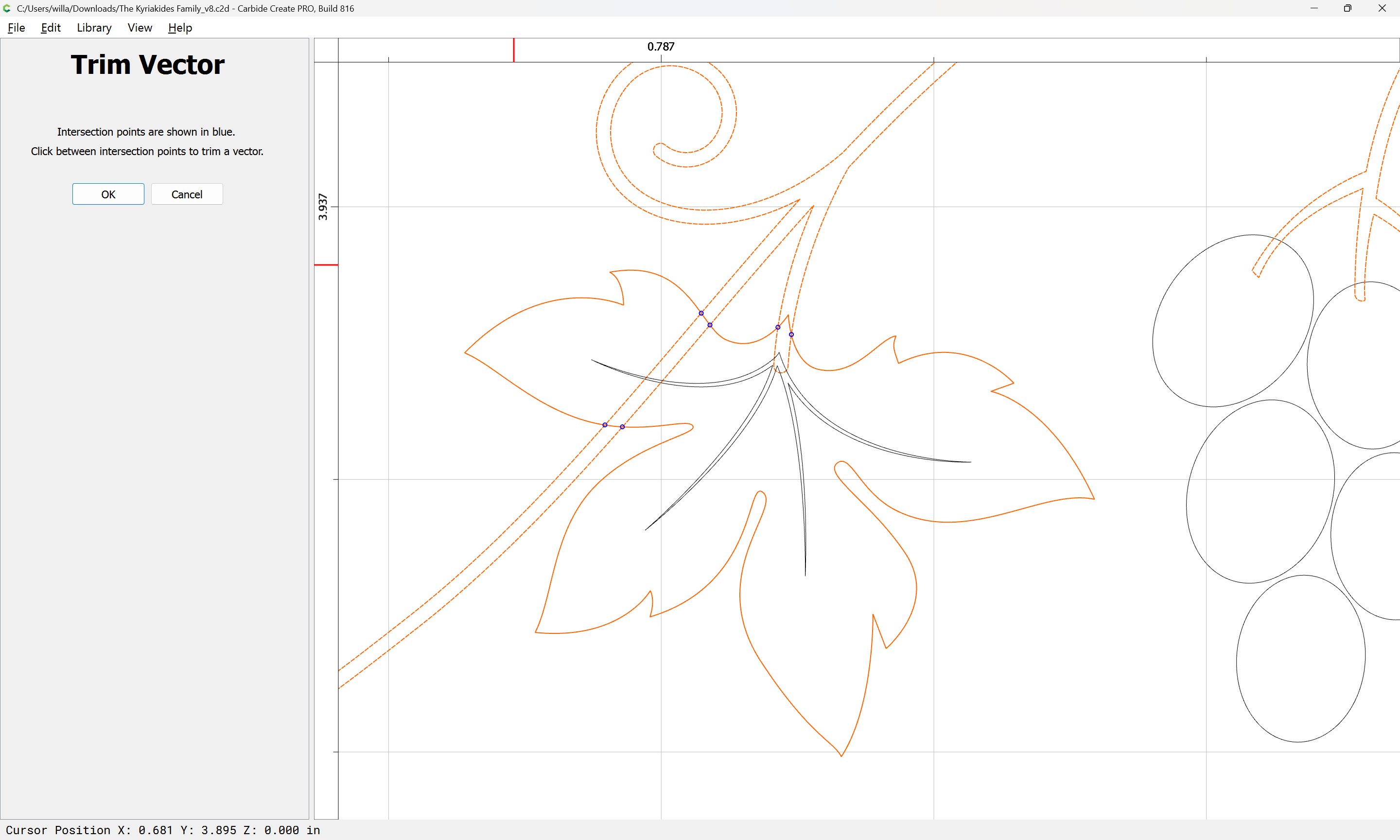Restore down the Carbide Create window

1347,8
